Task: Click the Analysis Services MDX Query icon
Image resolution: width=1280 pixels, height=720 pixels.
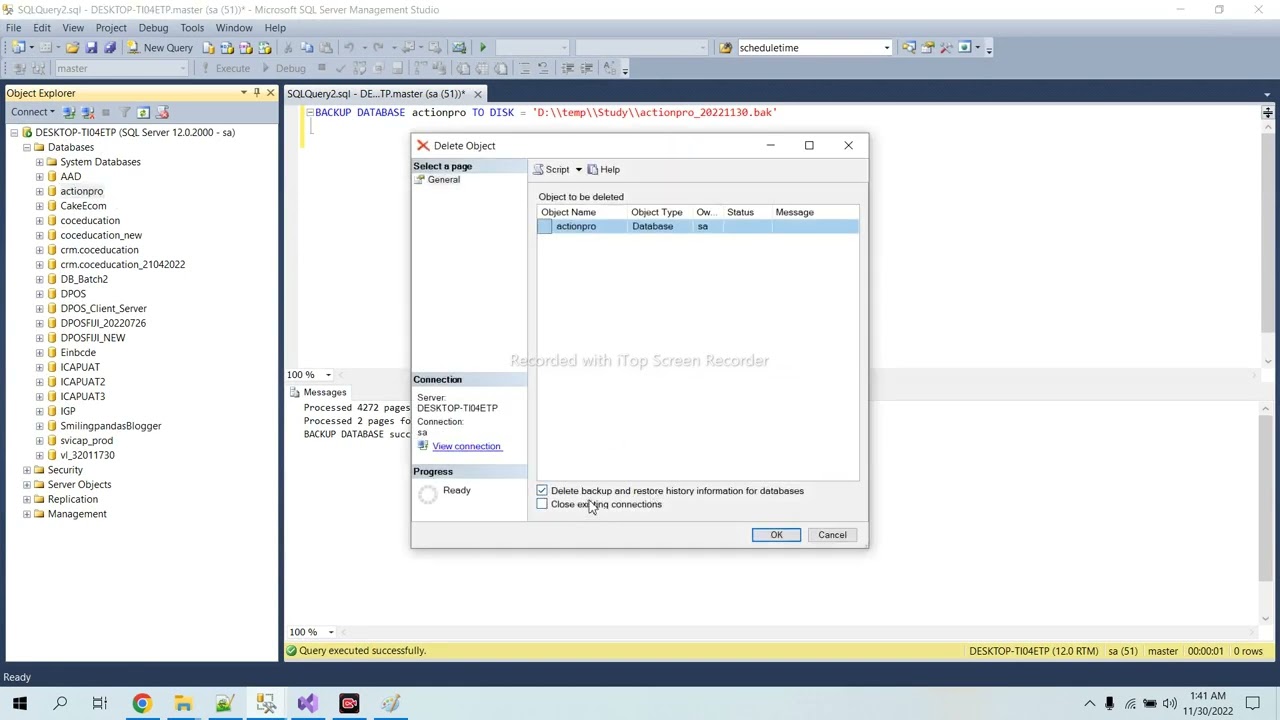Action: [x=227, y=47]
